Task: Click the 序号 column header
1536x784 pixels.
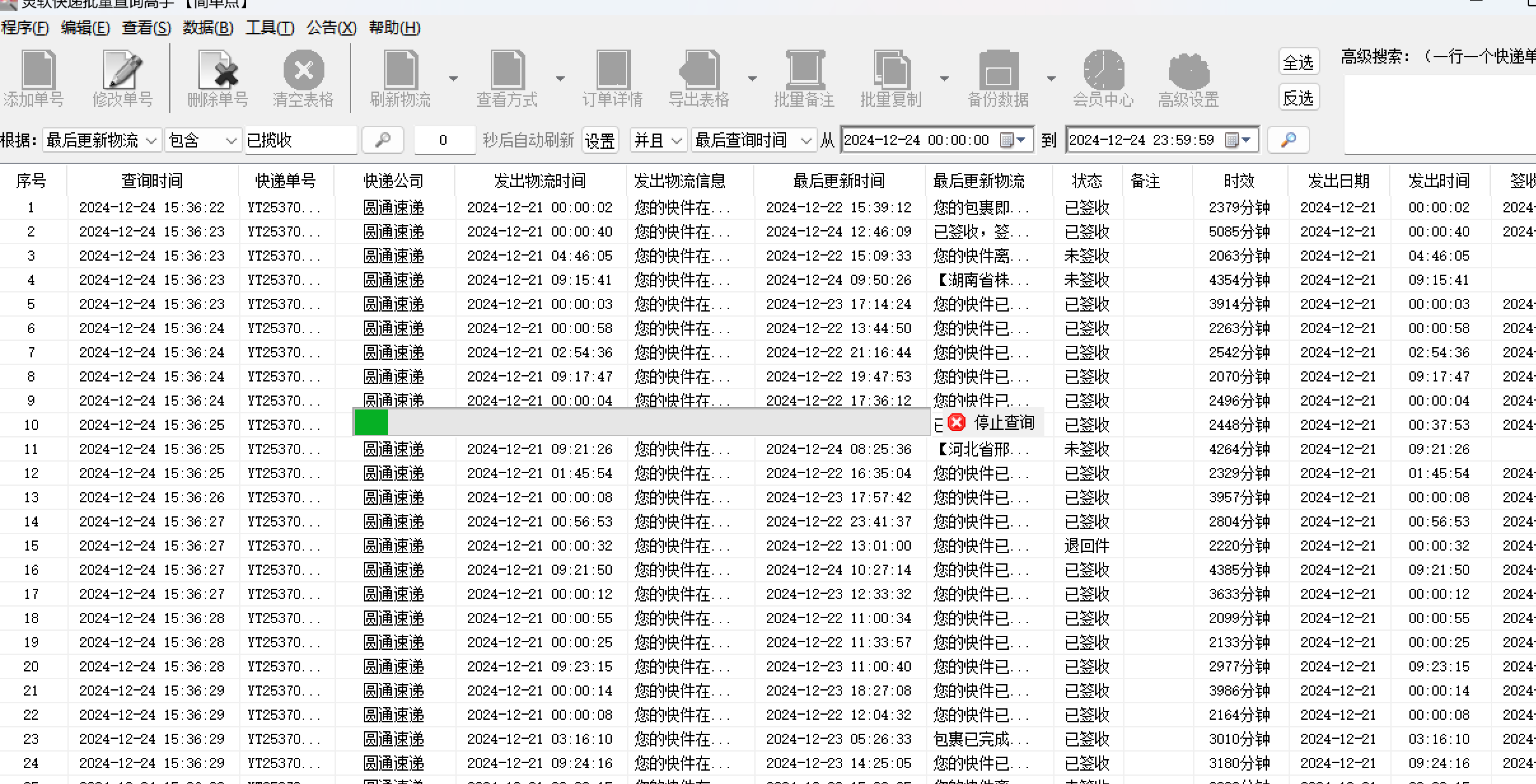Action: (x=31, y=181)
